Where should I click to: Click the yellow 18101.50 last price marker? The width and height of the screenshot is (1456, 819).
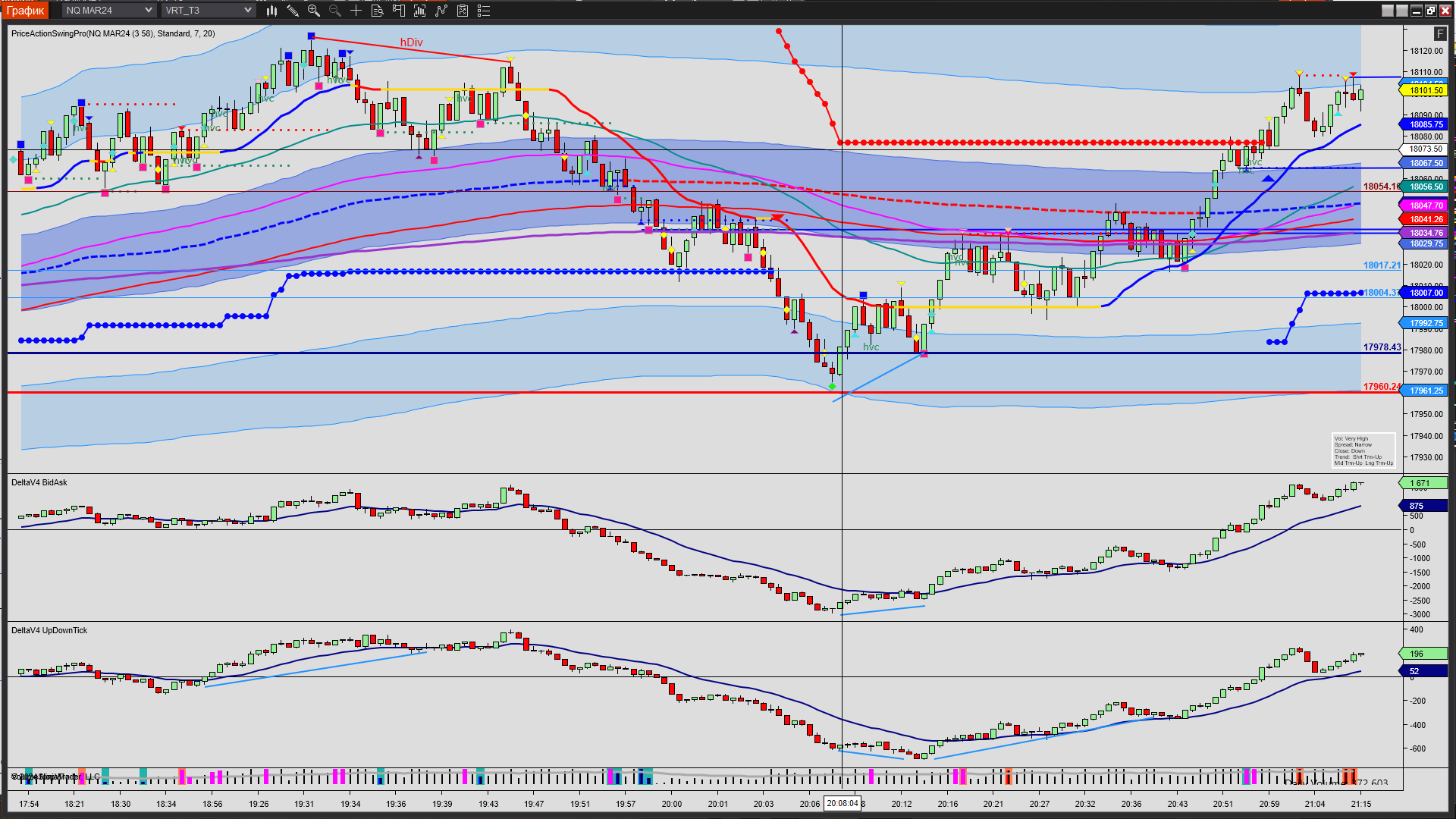1423,90
